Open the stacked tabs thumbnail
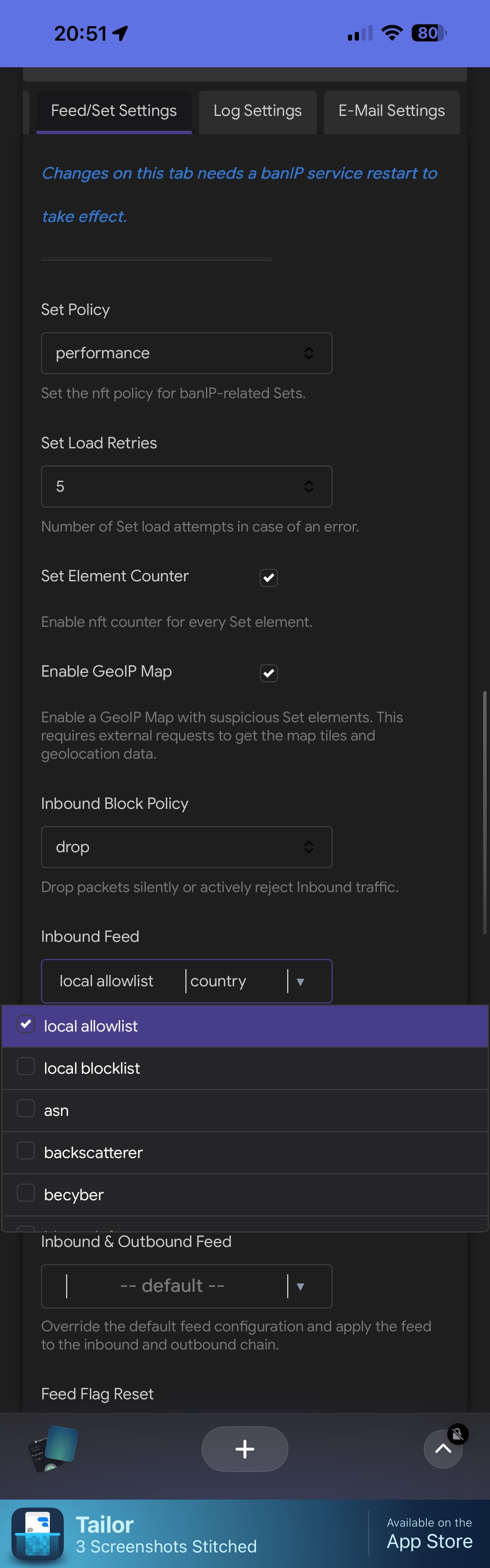 click(53, 1449)
